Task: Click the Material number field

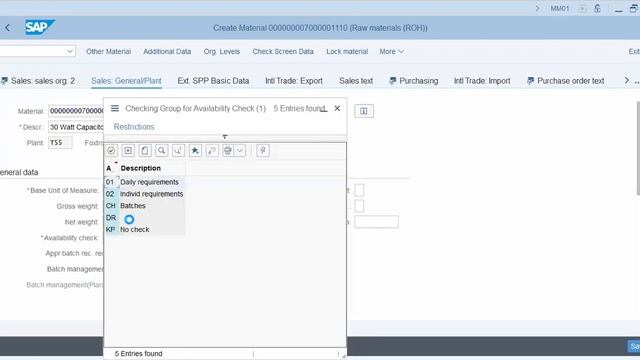Action: [x=76, y=111]
